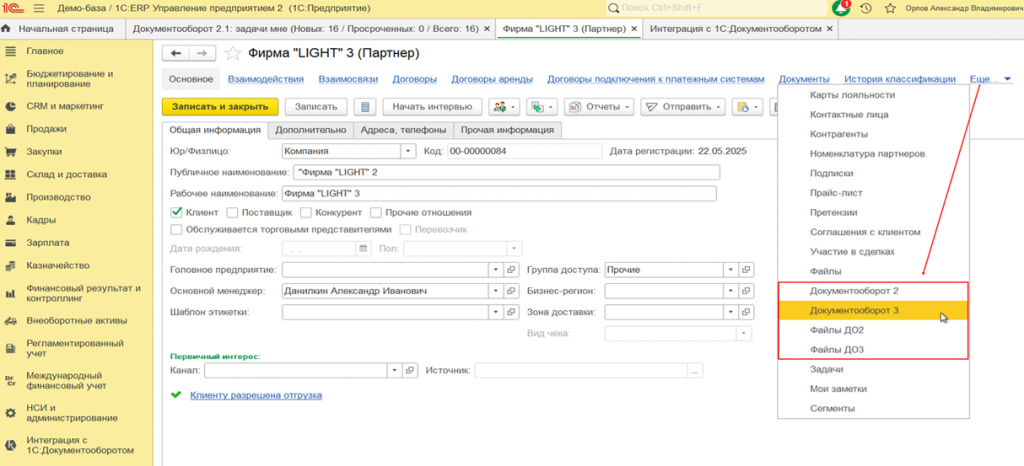1024x466 pixels.
Task: Open Основной менеджер record via open button
Action: (x=511, y=291)
